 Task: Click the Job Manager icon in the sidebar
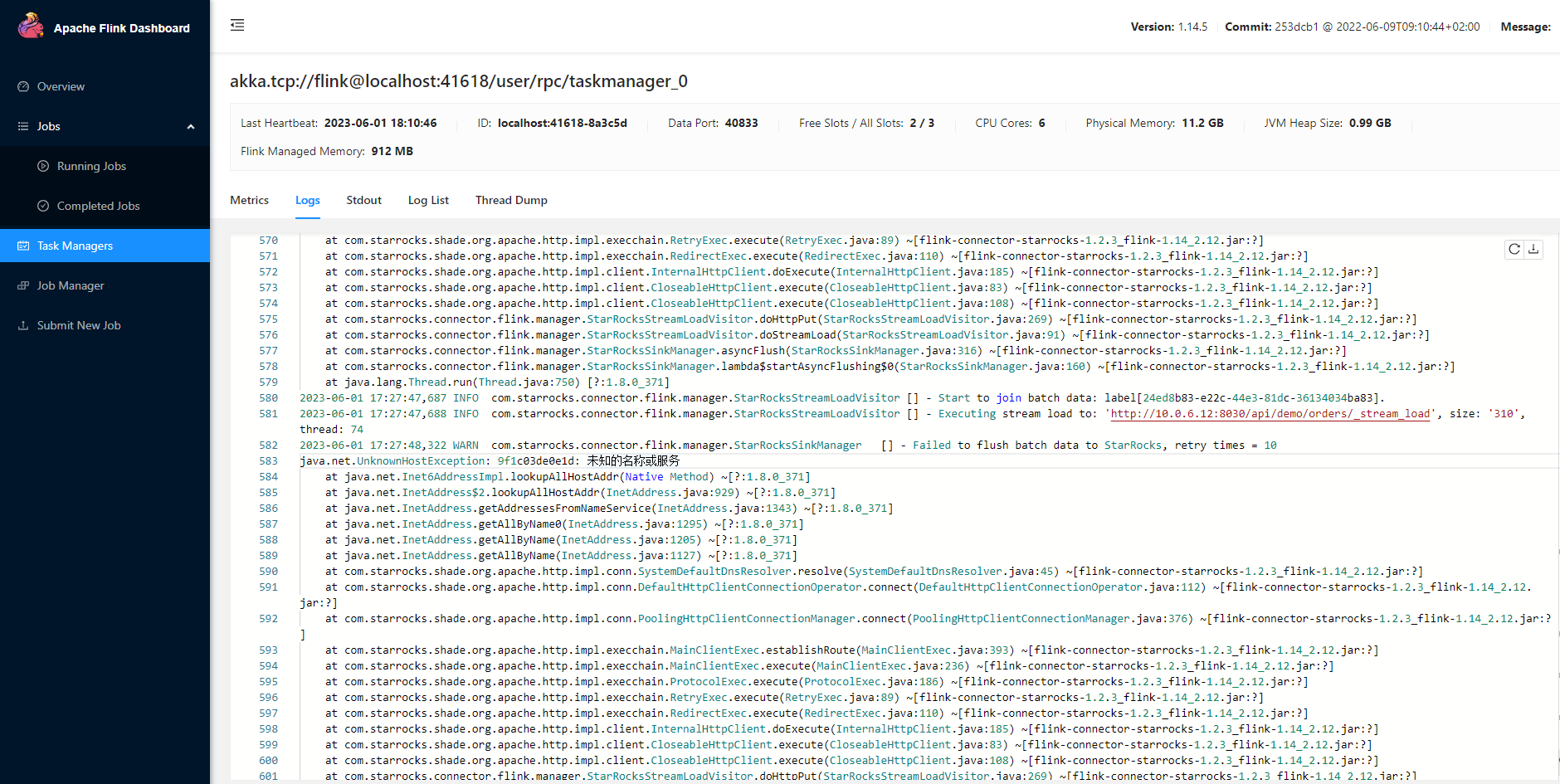coord(23,285)
